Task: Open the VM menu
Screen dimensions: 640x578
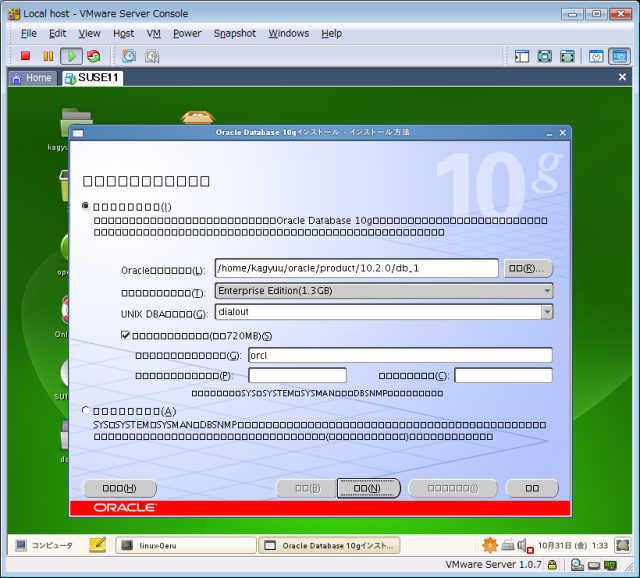Action: tap(153, 33)
